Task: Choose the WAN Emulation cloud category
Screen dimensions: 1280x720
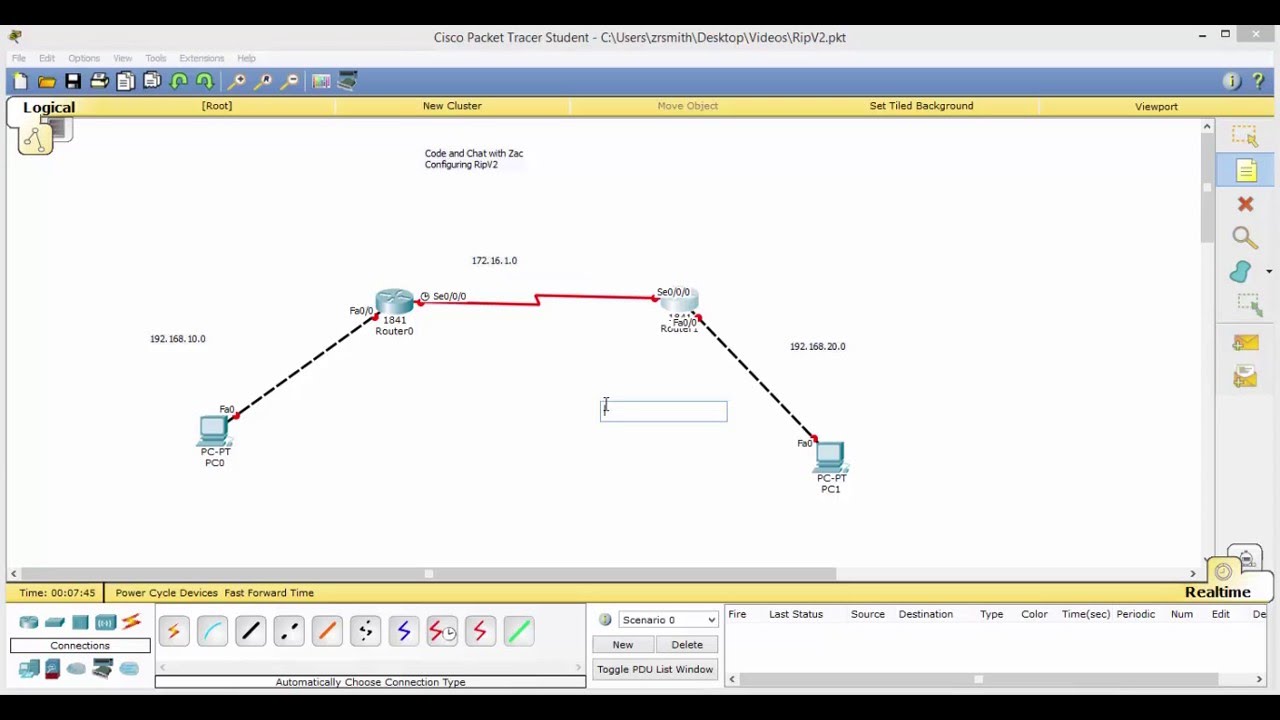Action: click(77, 669)
